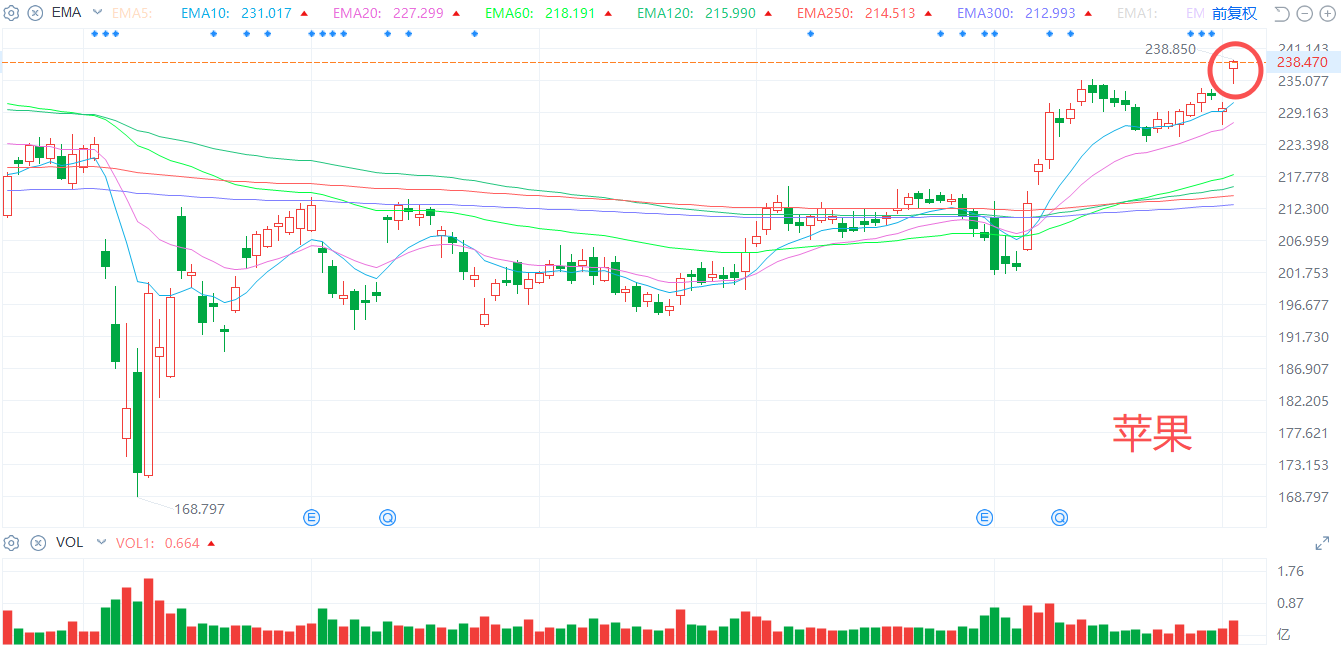This screenshot has height=650, width=1341.
Task: Click the 191.730 price axis label
Action: click(x=1302, y=337)
